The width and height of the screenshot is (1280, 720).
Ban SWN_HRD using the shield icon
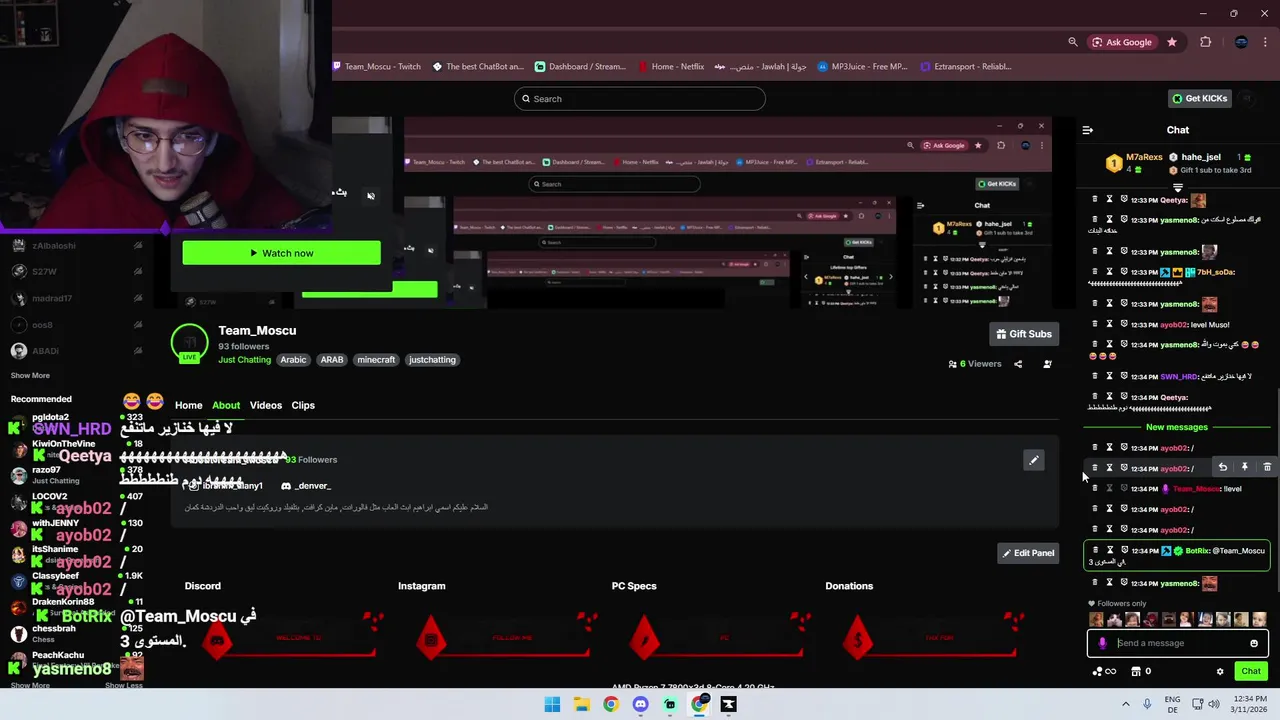tap(1124, 376)
